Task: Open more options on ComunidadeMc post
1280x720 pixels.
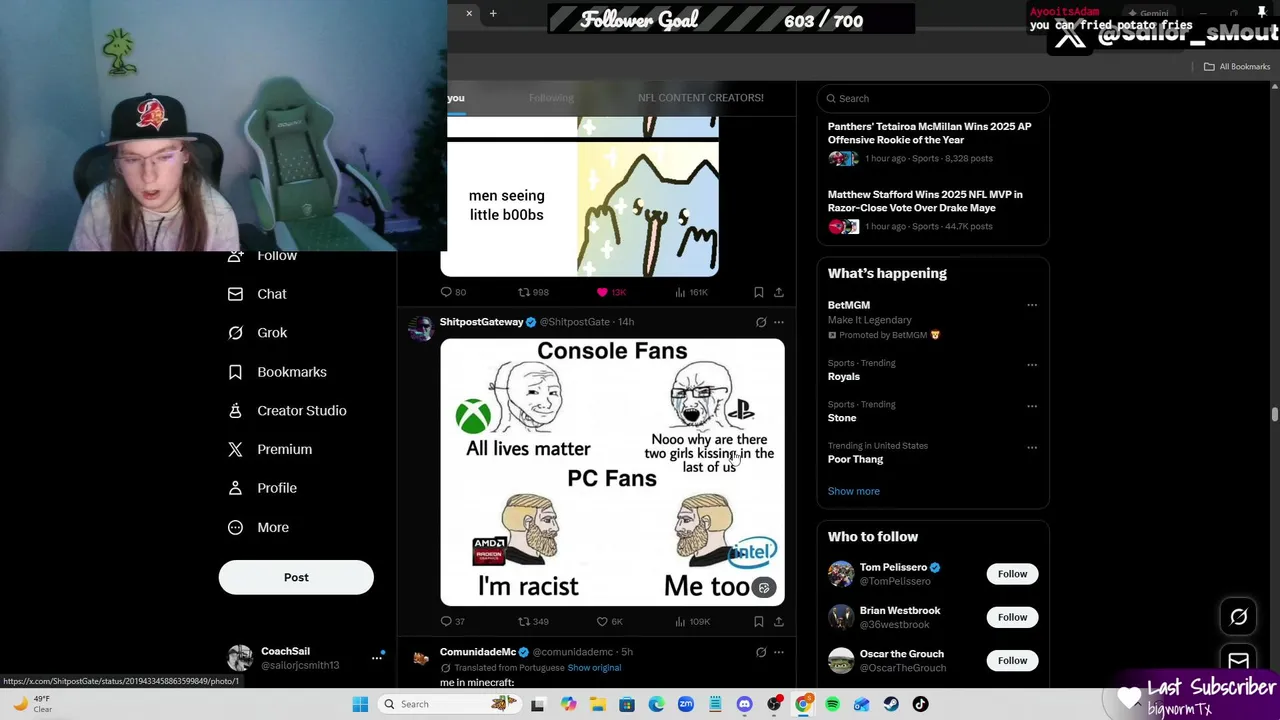Action: point(779,652)
